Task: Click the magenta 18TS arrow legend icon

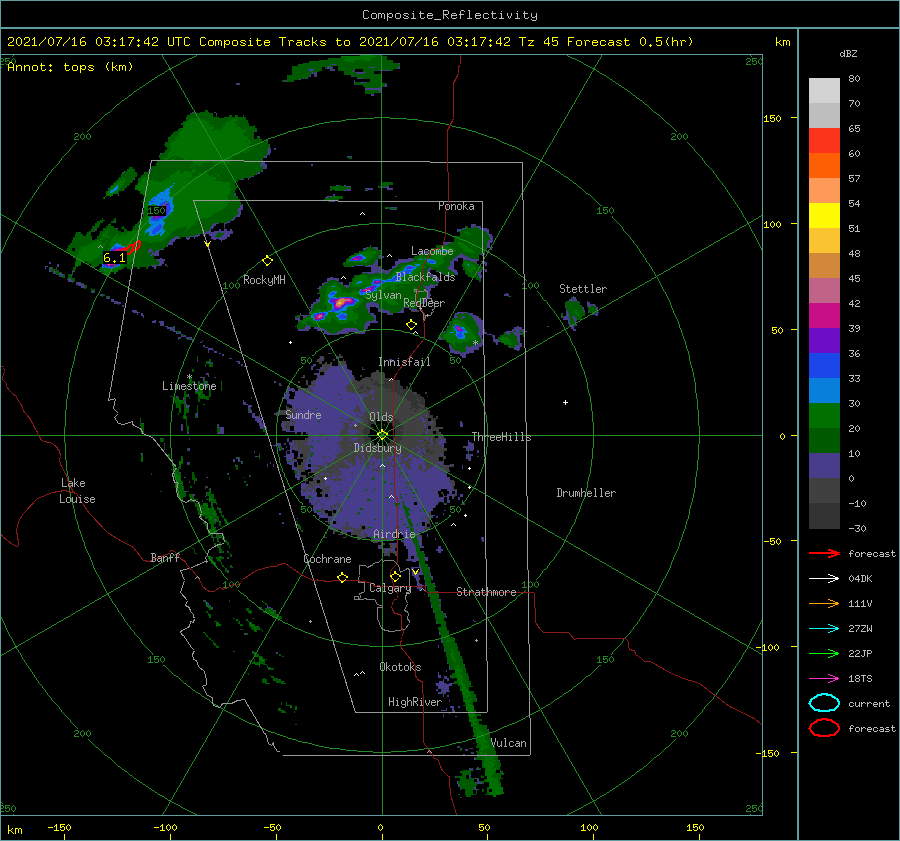Action: (824, 679)
